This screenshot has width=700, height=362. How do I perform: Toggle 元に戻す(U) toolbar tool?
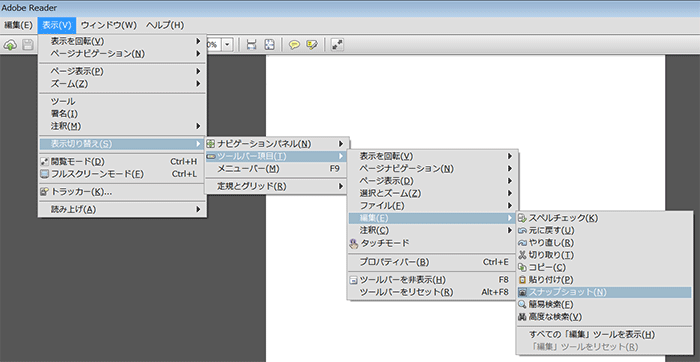604,231
